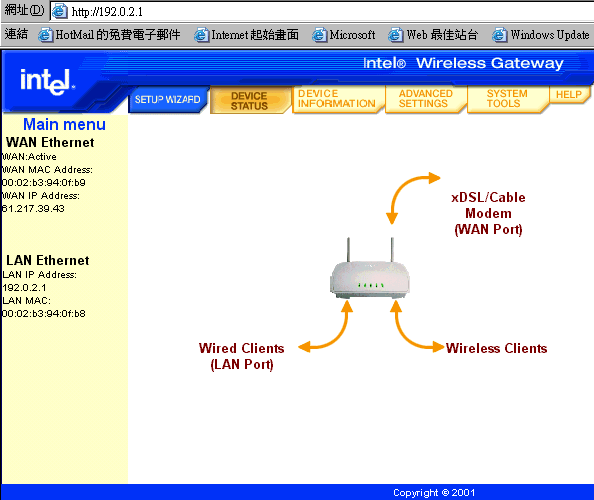
Task: Open System Tools tab
Action: [507, 99]
